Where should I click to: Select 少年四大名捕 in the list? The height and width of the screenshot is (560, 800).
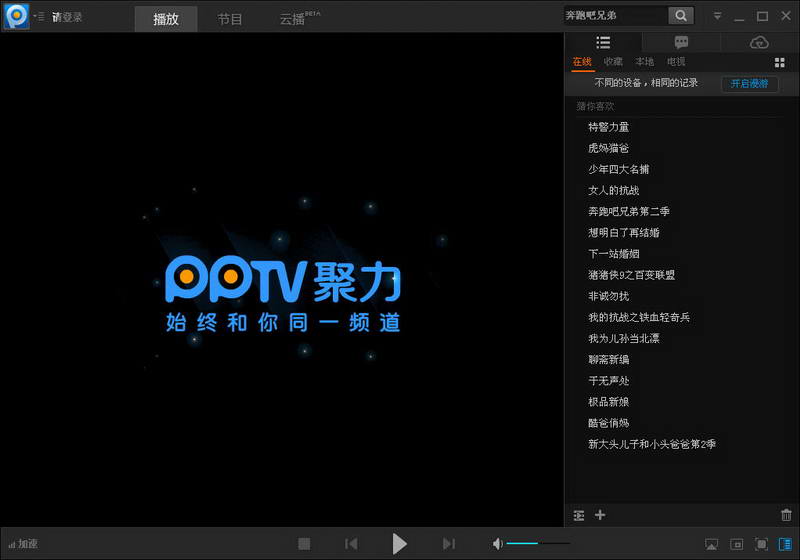[618, 169]
